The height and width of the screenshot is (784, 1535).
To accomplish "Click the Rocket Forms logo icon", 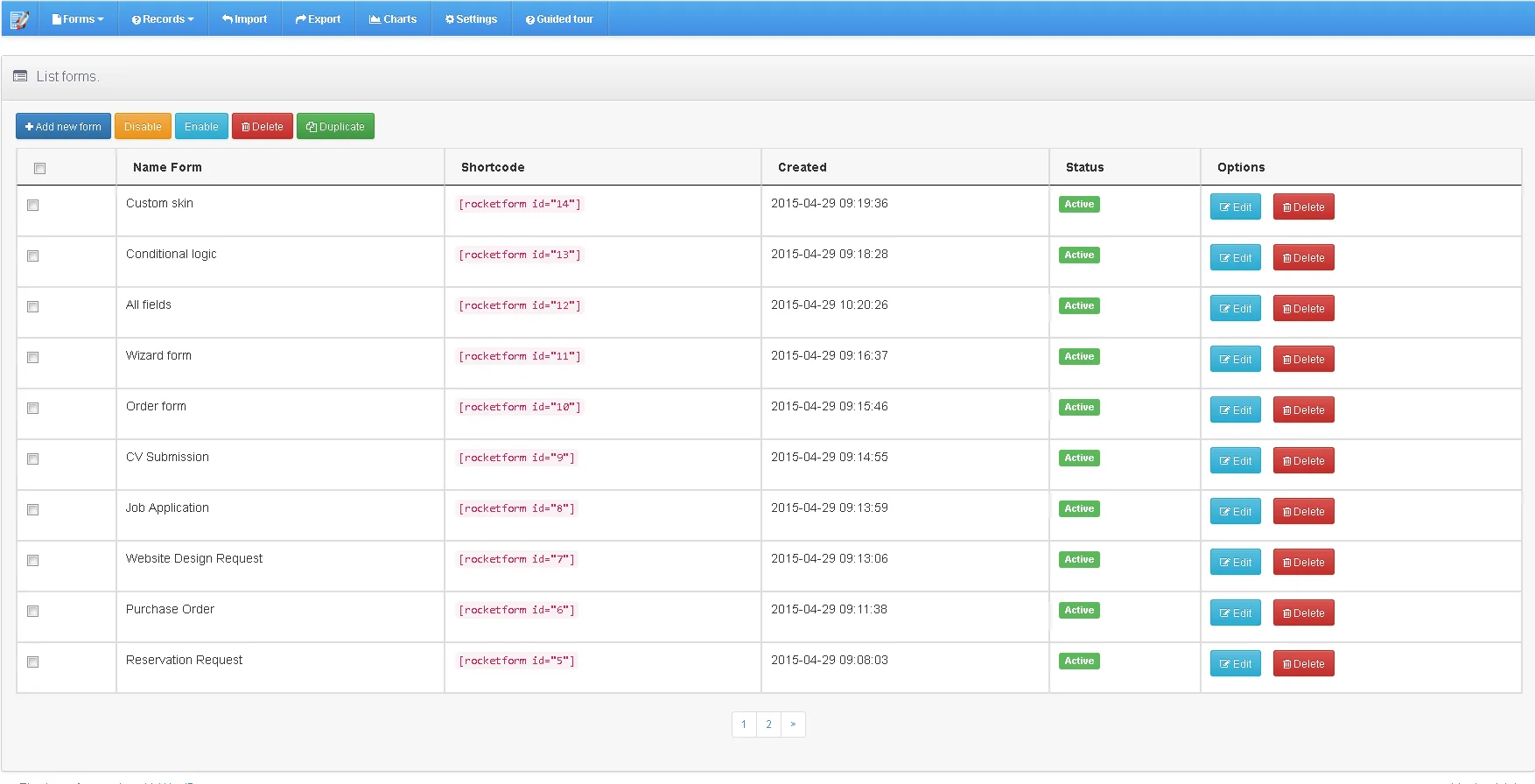I will tap(19, 18).
